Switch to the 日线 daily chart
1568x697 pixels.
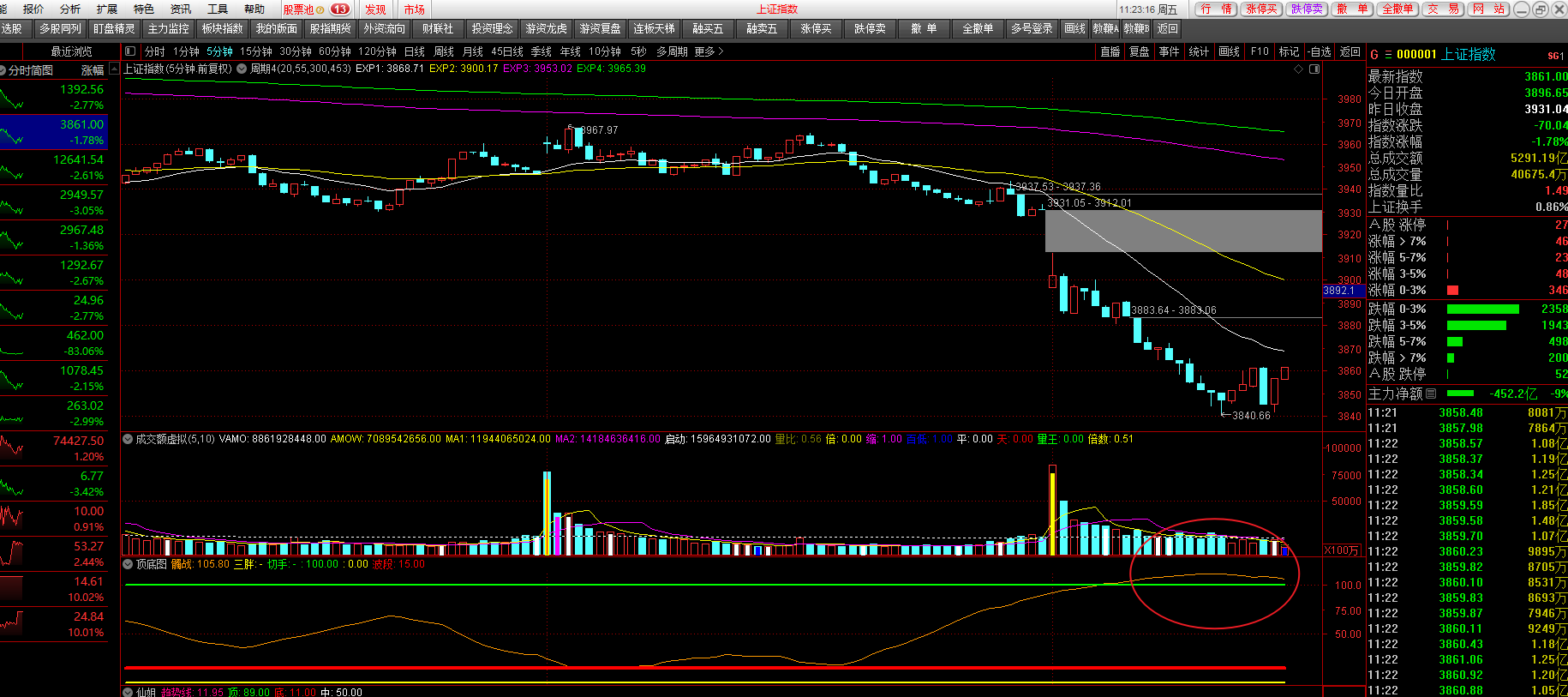(x=415, y=51)
